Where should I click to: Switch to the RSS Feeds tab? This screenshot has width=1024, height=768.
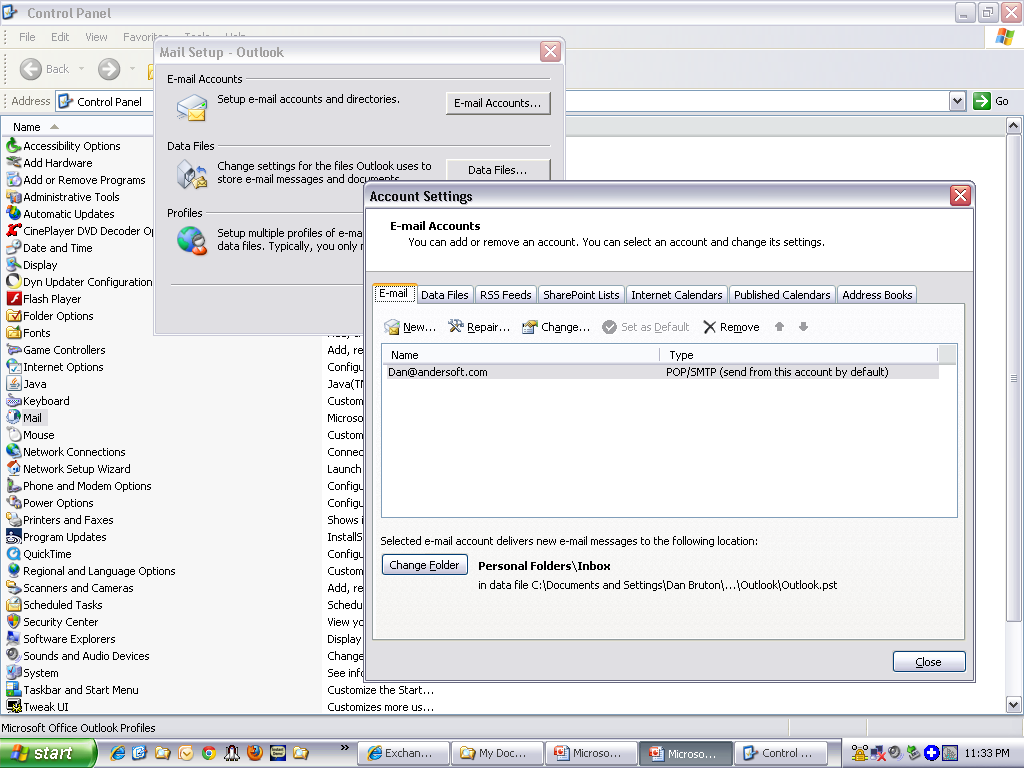pyautogui.click(x=505, y=295)
